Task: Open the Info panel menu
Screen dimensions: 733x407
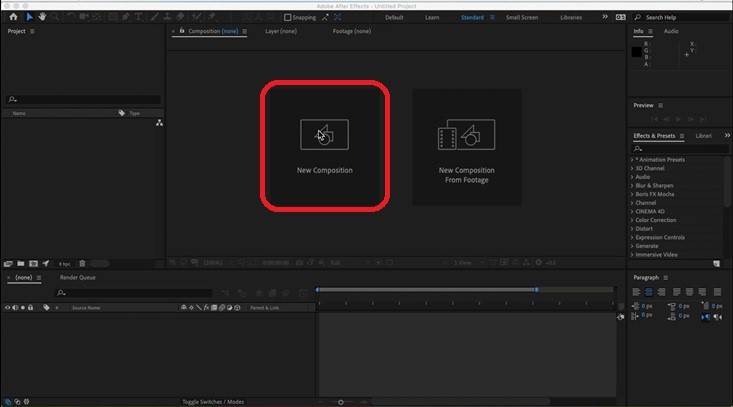Action: [650, 31]
